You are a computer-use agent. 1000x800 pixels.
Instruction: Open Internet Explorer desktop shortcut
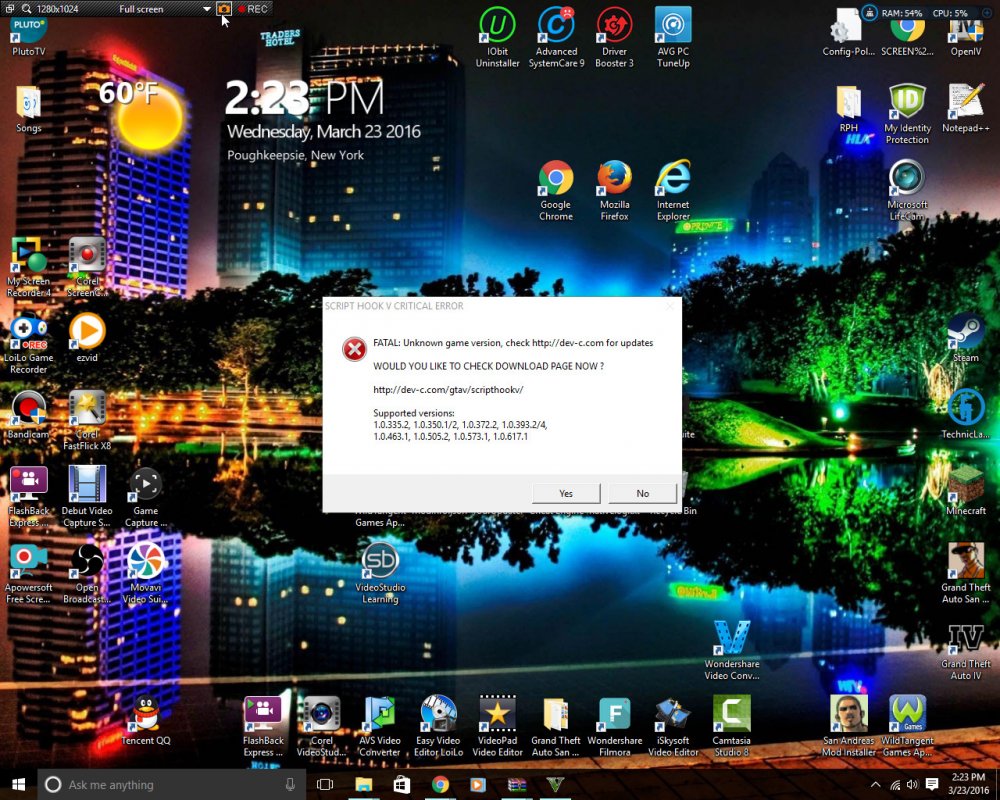coord(673,190)
